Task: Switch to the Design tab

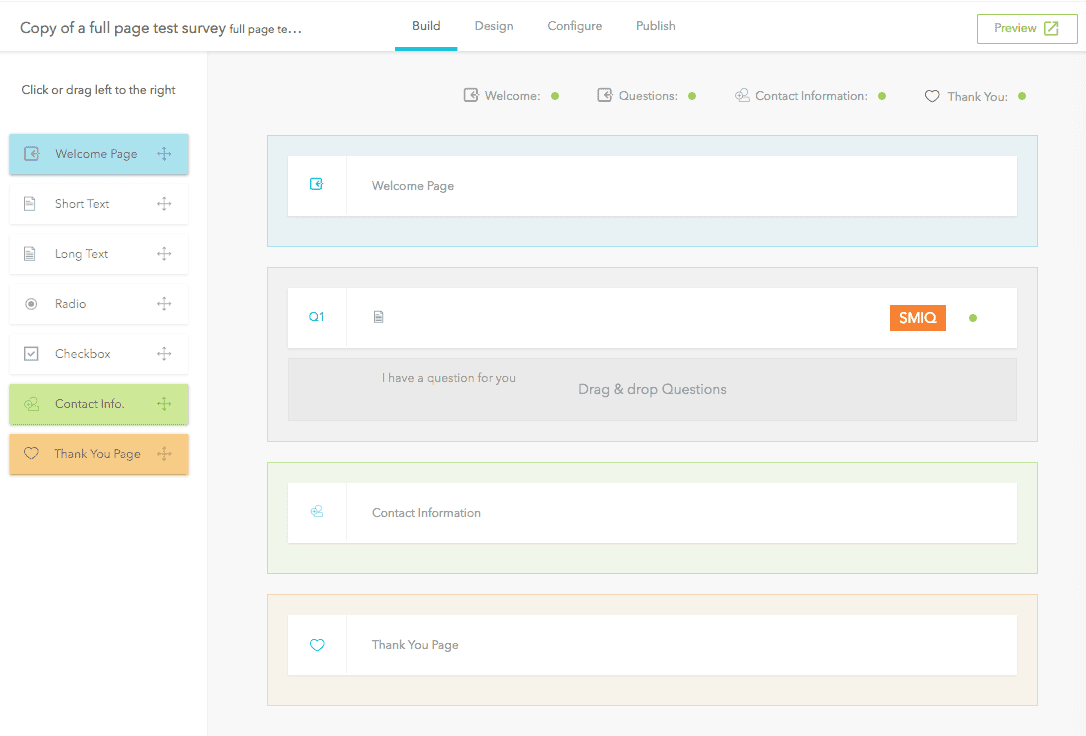Action: (x=494, y=26)
